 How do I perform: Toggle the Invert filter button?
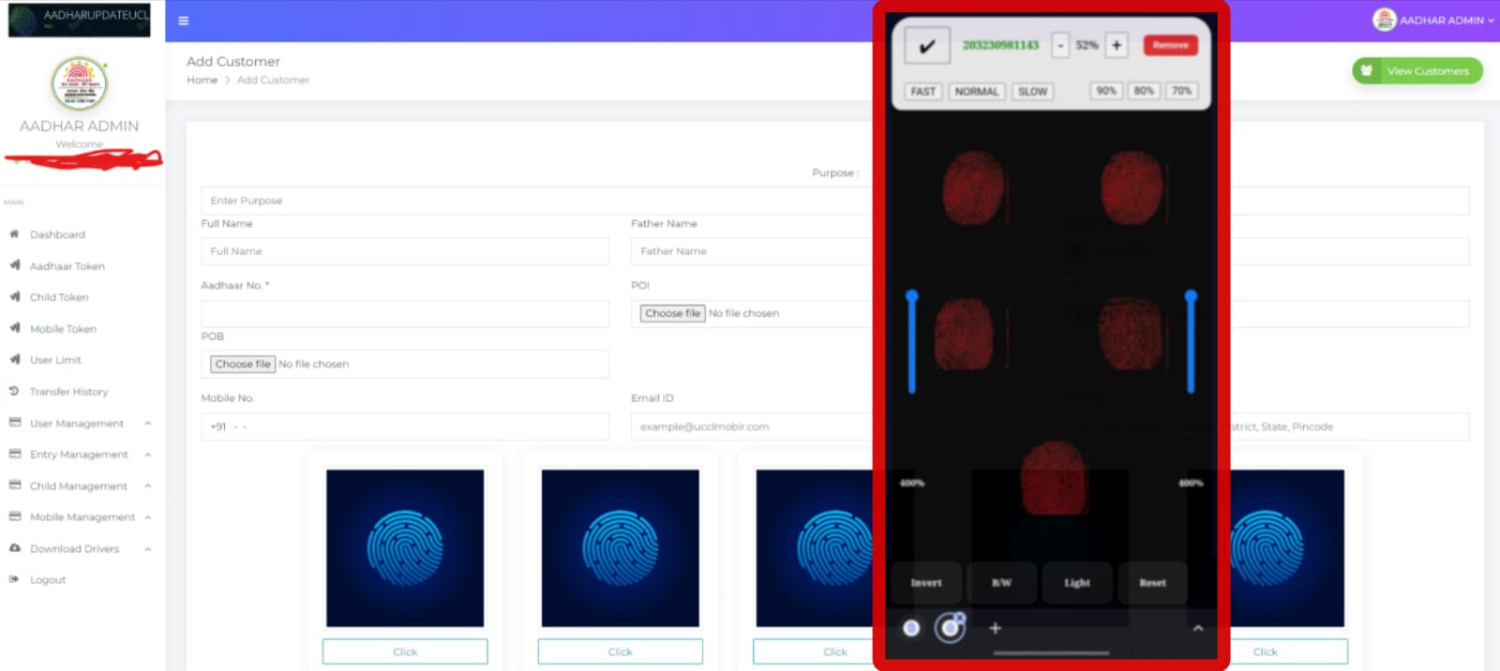pos(926,583)
